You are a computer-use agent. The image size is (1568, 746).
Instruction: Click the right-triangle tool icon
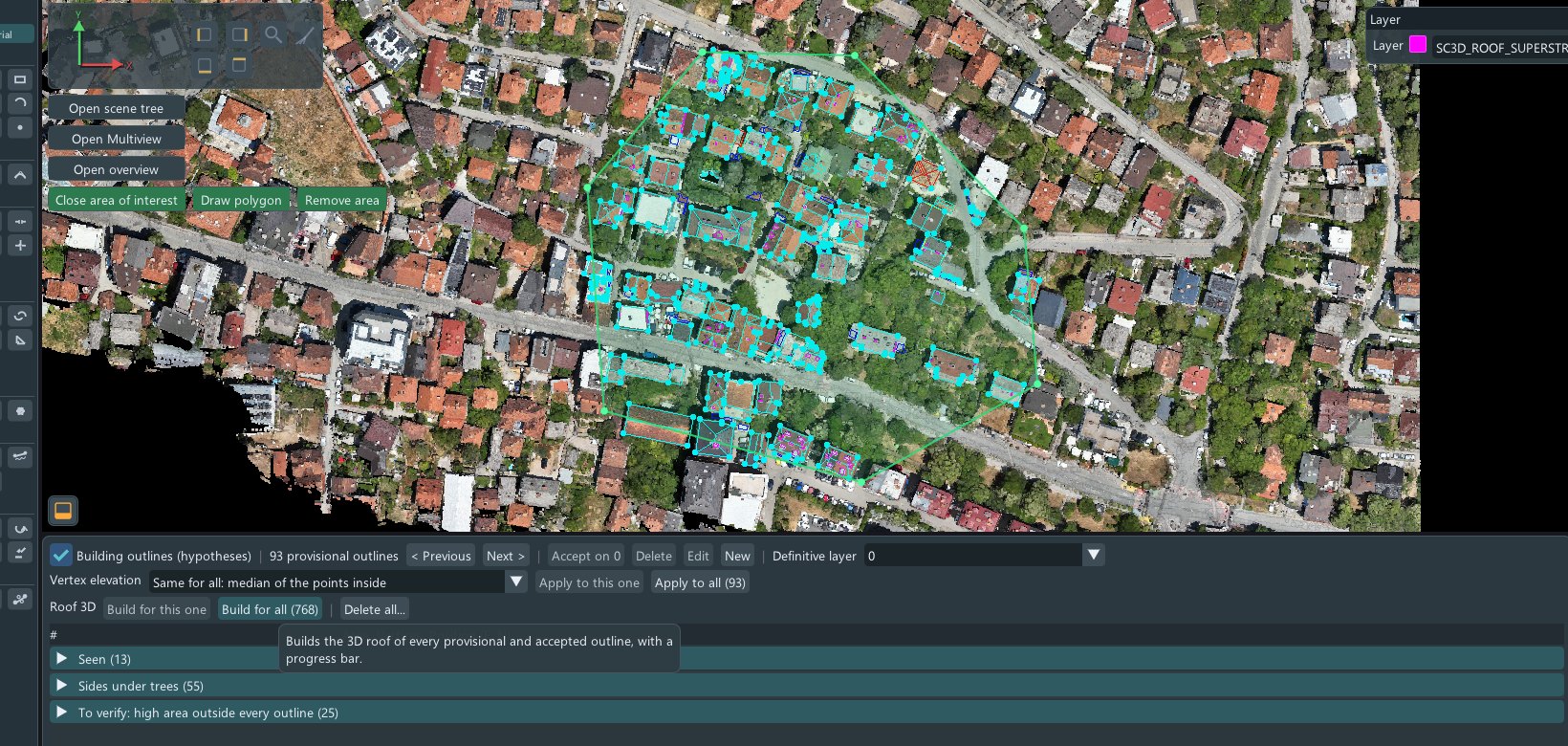click(19, 340)
